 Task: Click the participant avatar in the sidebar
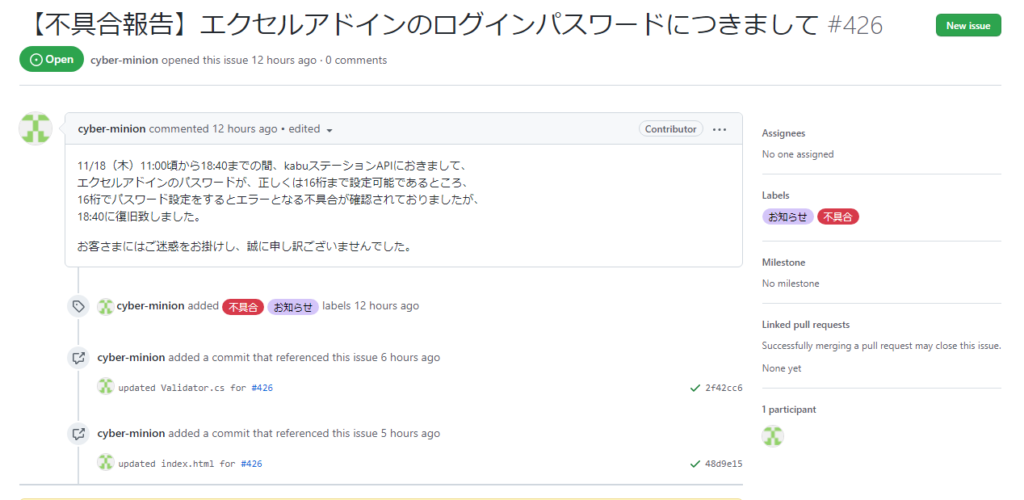tap(773, 436)
